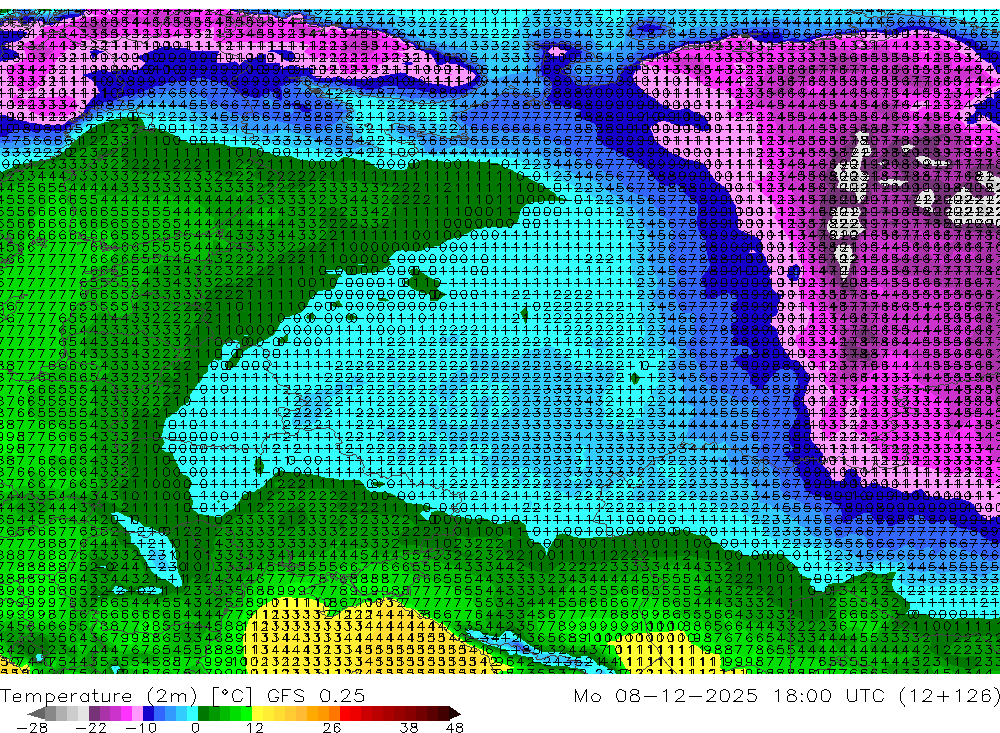Click the darkest green swatch after the 0 mark
1000x733 pixels.
(x=203, y=713)
